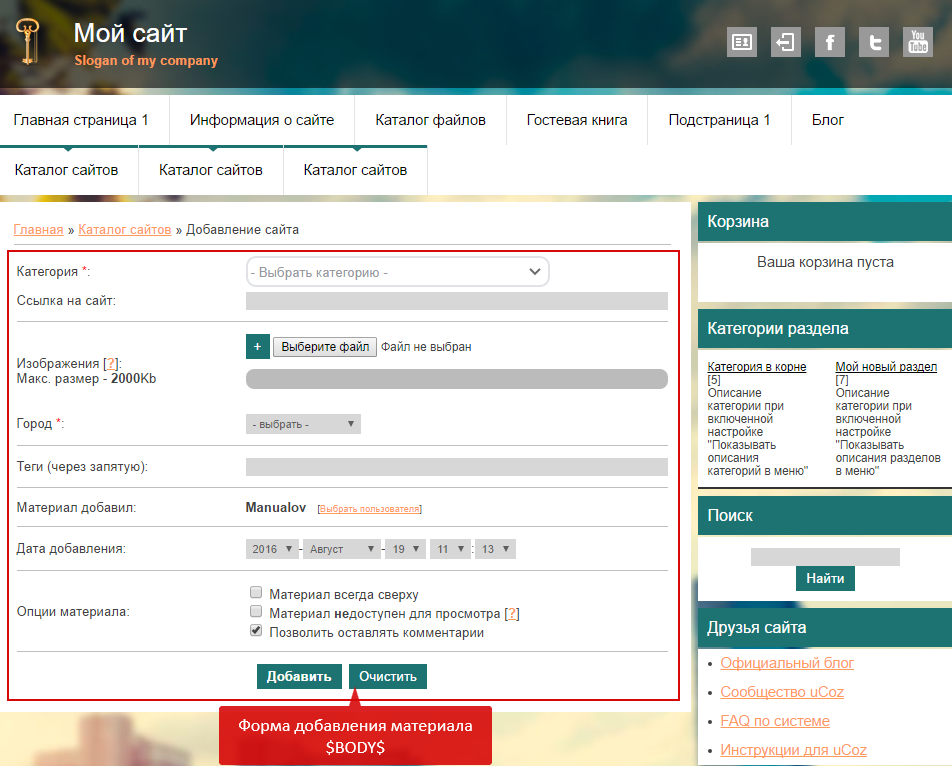Click the images help question mark
This screenshot has width=952, height=766.
point(113,363)
